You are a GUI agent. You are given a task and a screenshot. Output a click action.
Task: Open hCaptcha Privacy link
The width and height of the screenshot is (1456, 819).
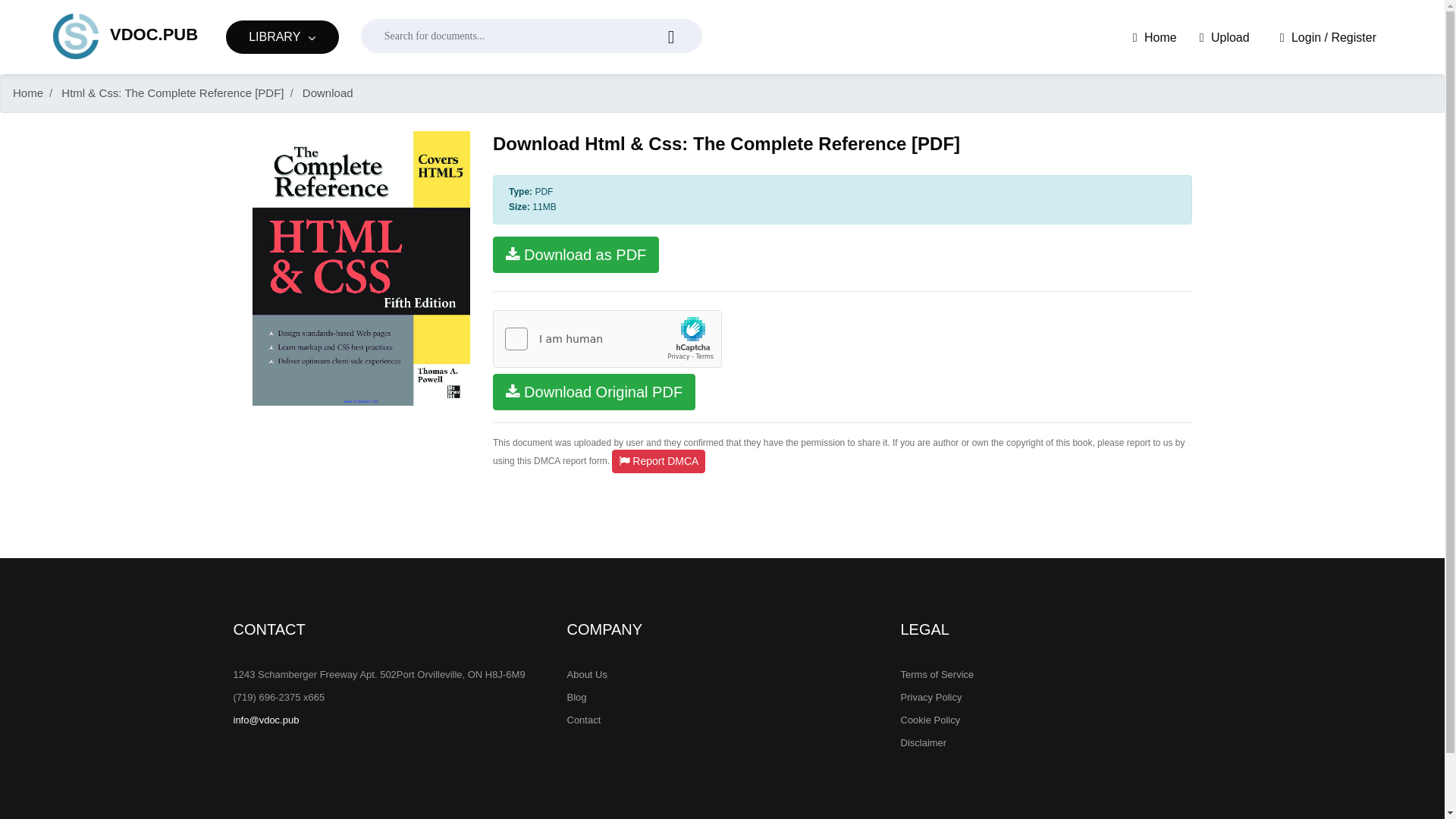(678, 357)
